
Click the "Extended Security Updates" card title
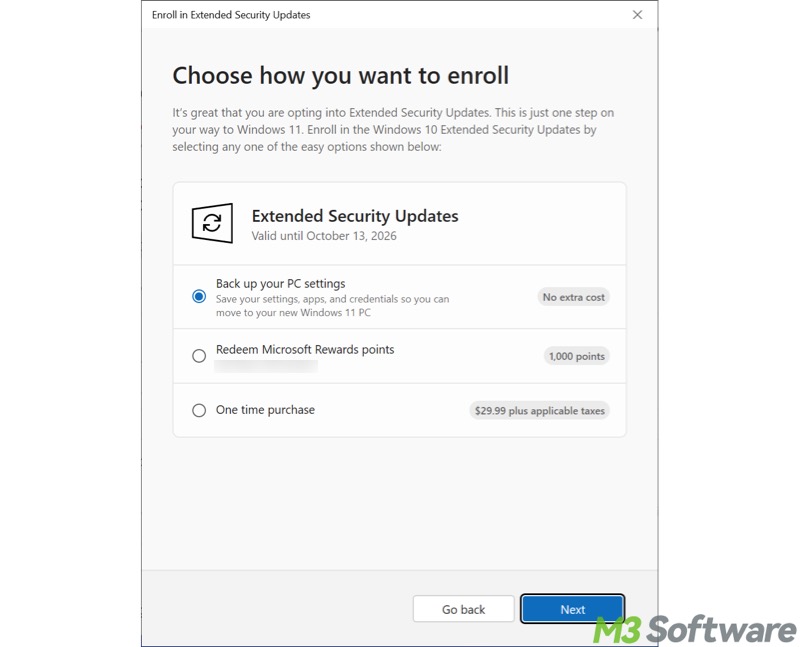pos(355,216)
